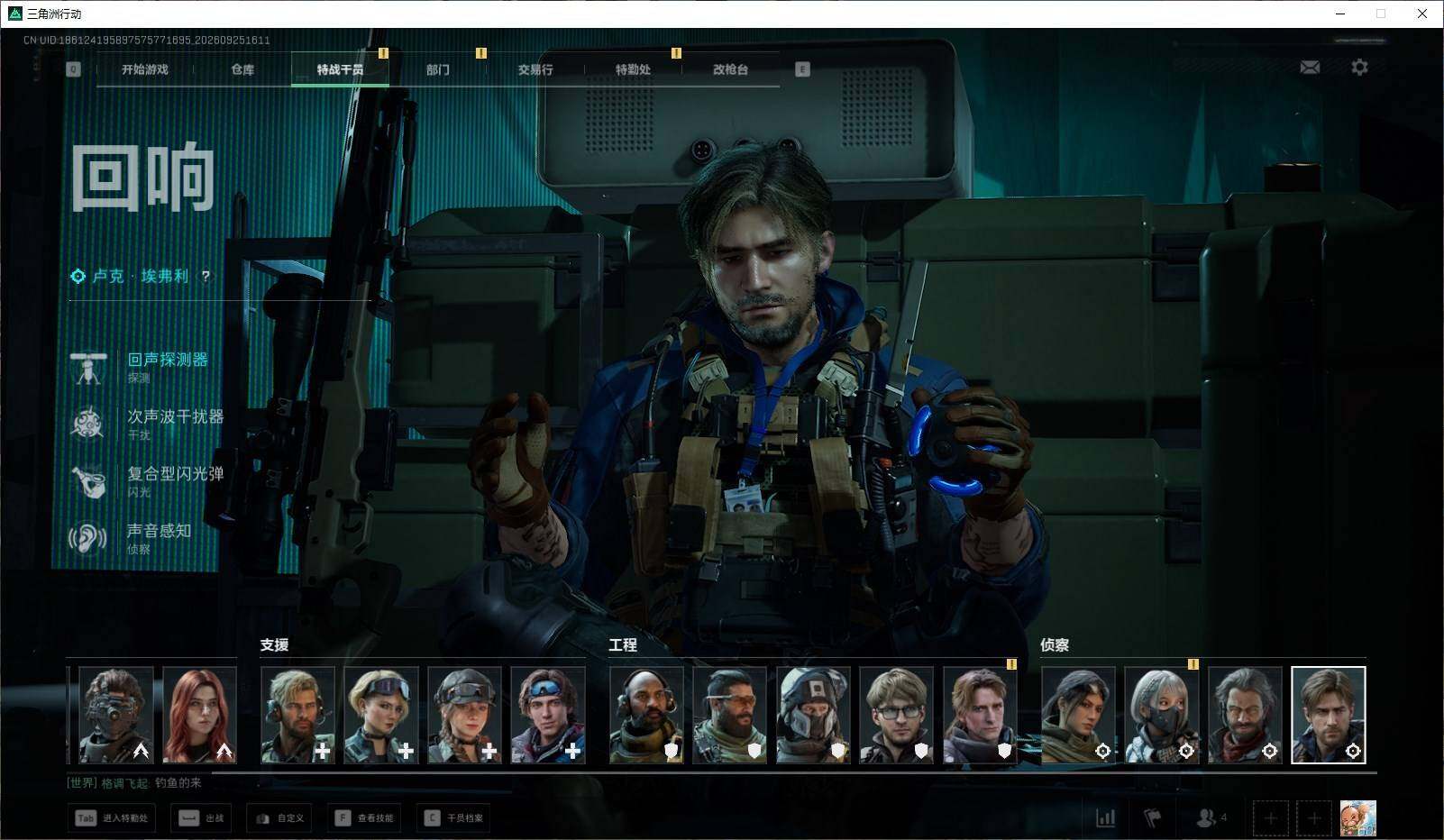Minimize the 三角洲行动 window
The image size is (1444, 840).
(1339, 14)
